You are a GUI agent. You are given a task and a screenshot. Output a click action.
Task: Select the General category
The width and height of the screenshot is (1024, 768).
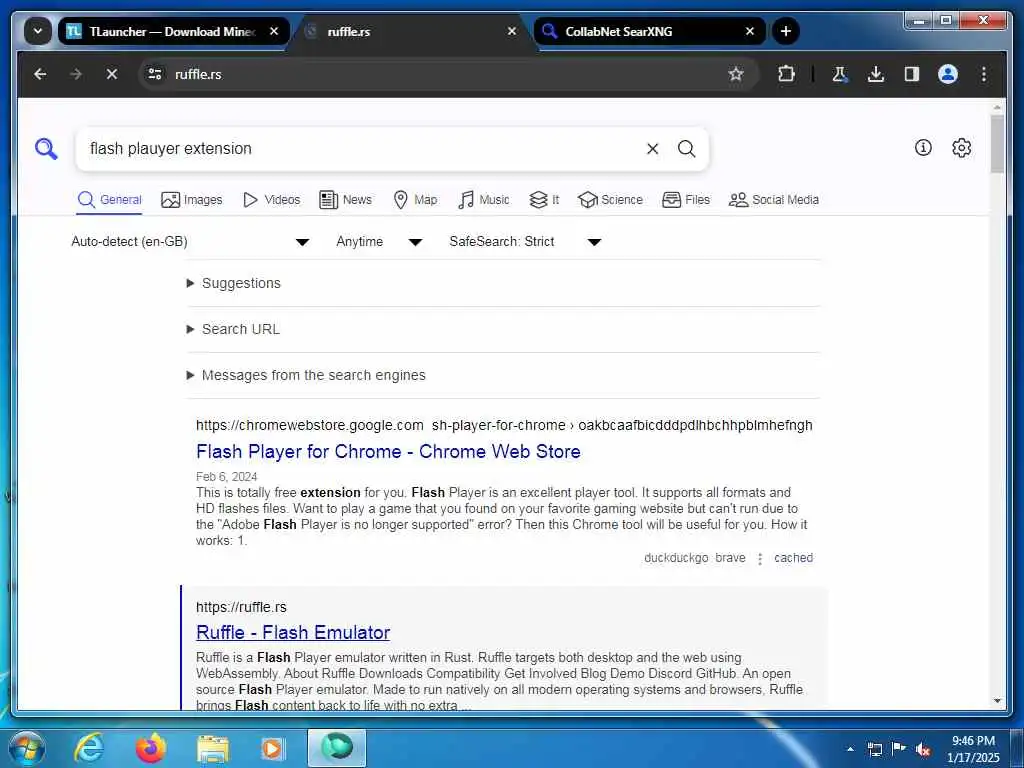(109, 200)
